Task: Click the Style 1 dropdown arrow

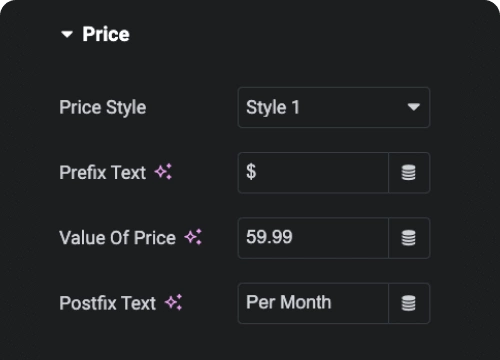Action: (413, 107)
